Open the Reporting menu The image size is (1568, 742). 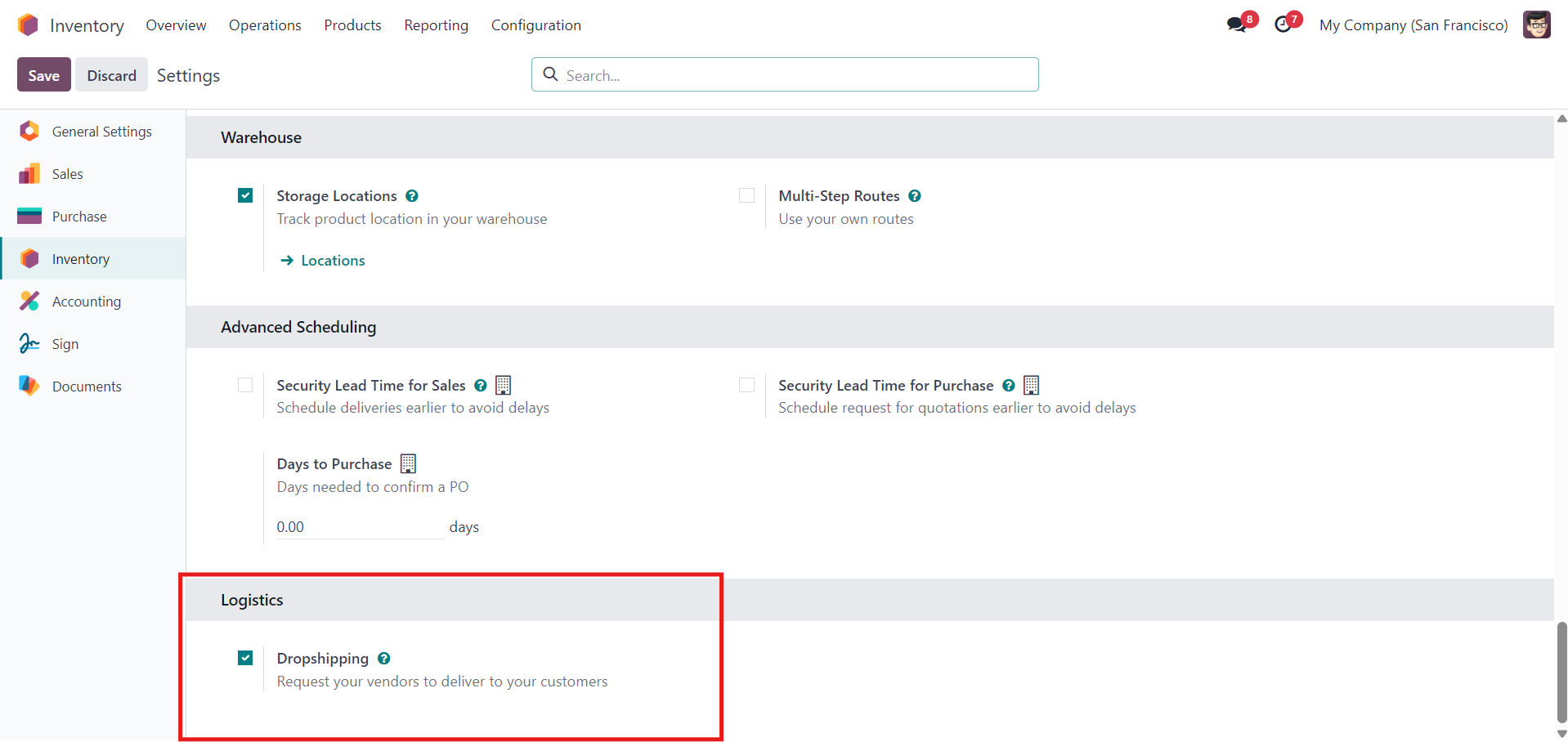[436, 25]
